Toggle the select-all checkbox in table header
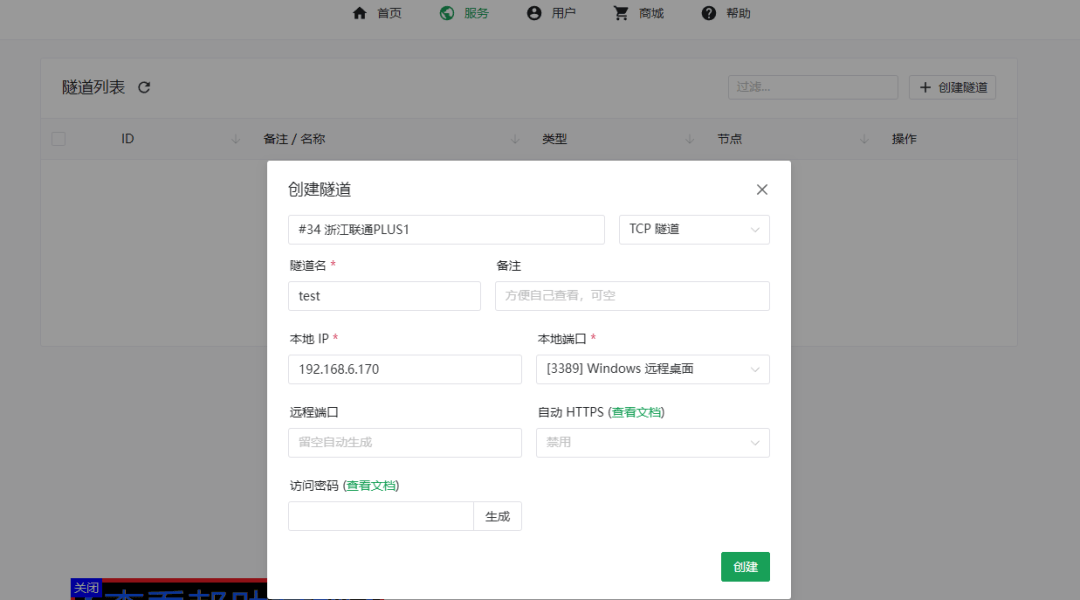1080x600 pixels. click(x=59, y=139)
